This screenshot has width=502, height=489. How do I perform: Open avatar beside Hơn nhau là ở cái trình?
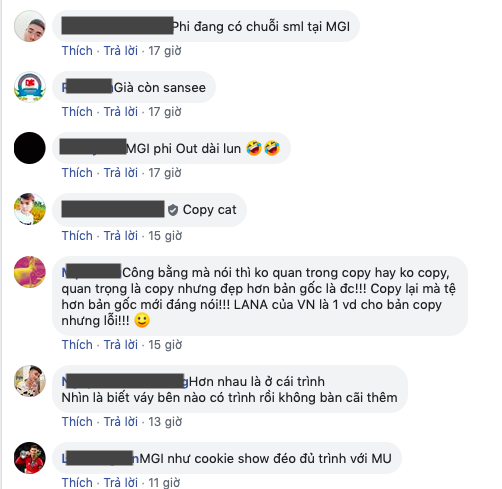(30, 381)
